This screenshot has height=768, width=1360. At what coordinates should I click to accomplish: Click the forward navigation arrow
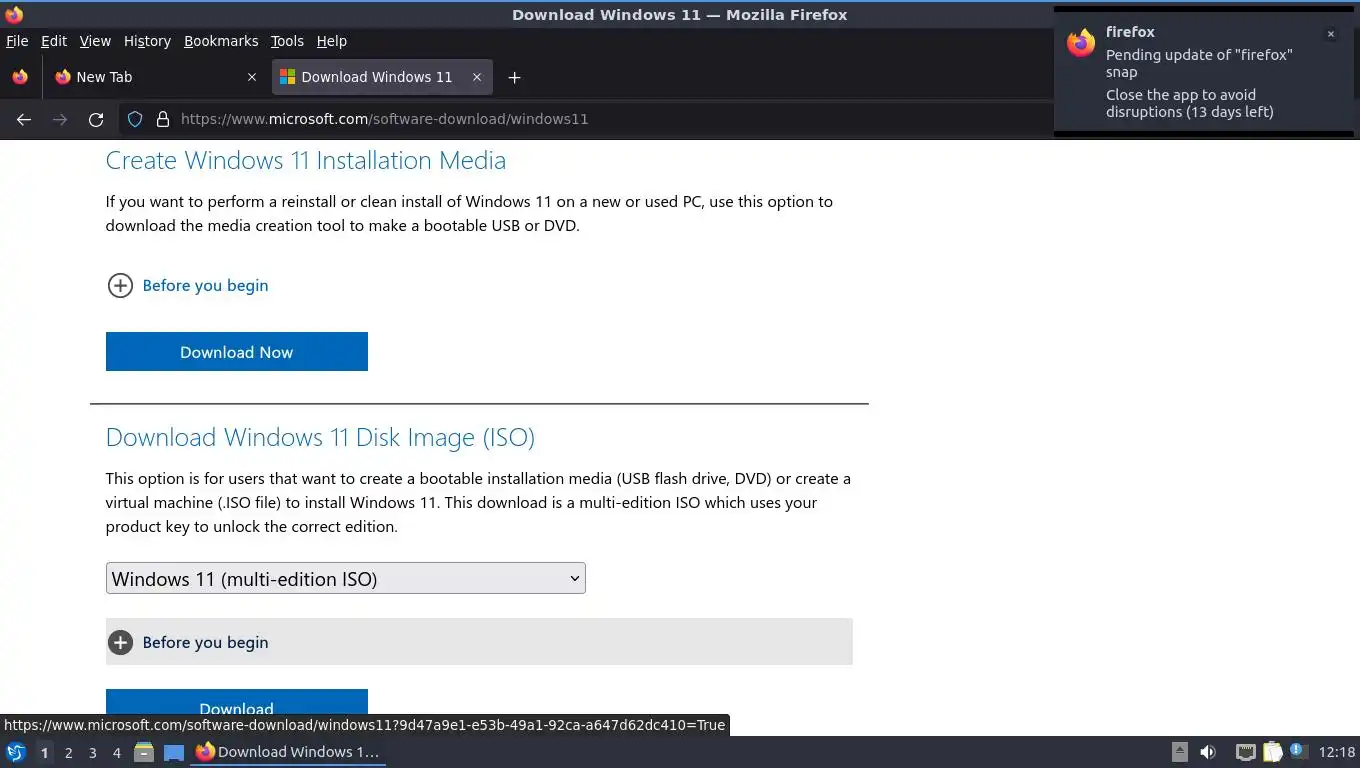click(x=60, y=119)
